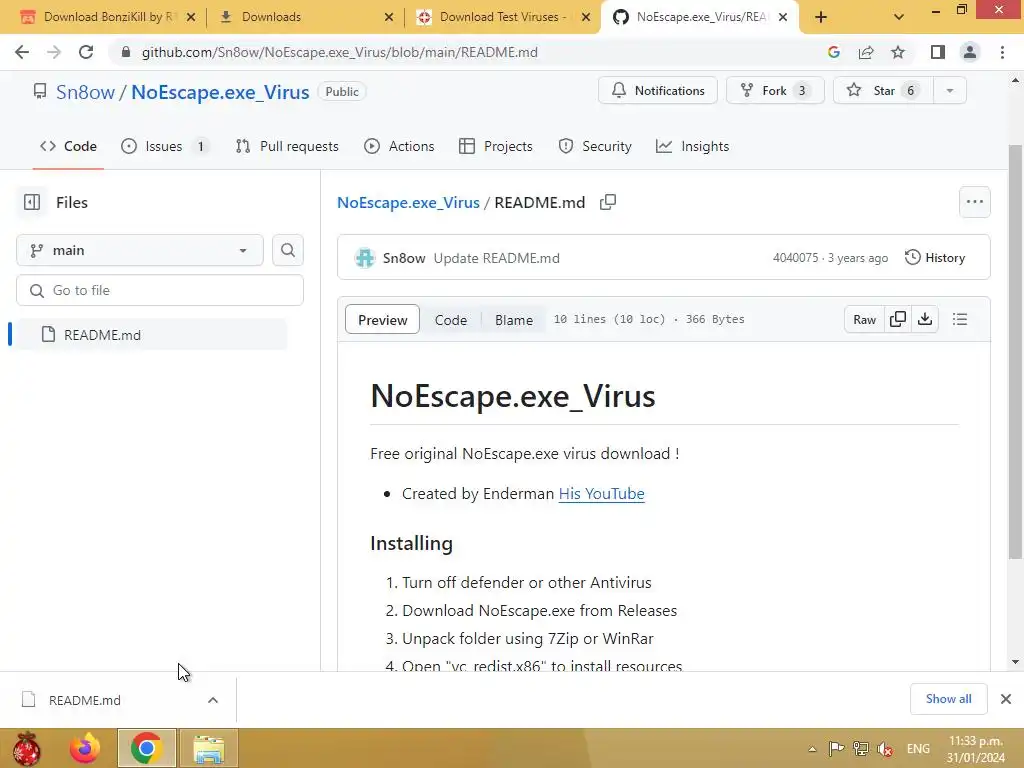Open Google search side icon in address bar
The height and width of the screenshot is (768, 1024).
pos(833,52)
